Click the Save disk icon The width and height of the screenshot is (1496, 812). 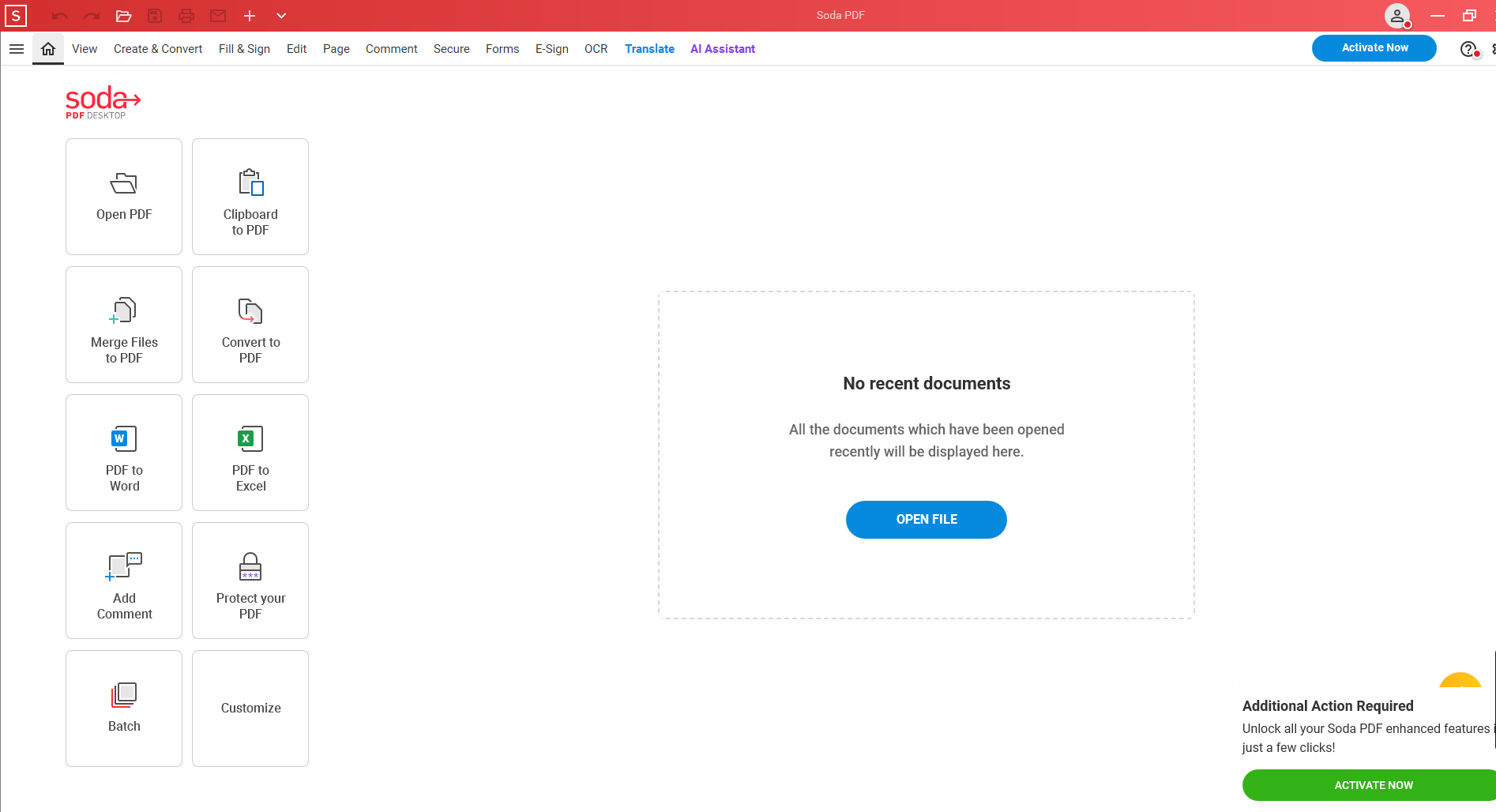[155, 16]
